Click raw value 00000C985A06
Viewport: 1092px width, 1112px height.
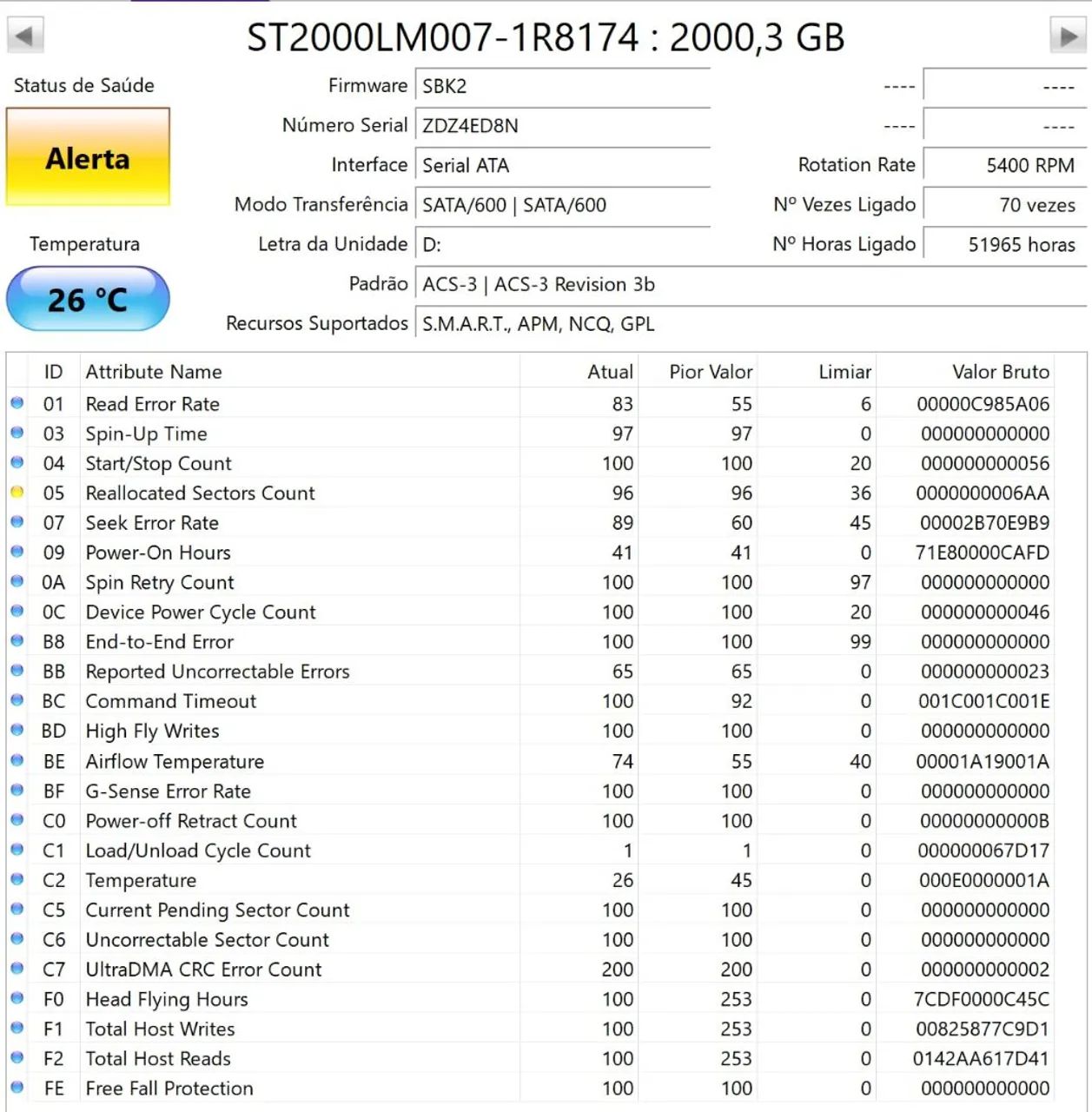click(x=983, y=404)
